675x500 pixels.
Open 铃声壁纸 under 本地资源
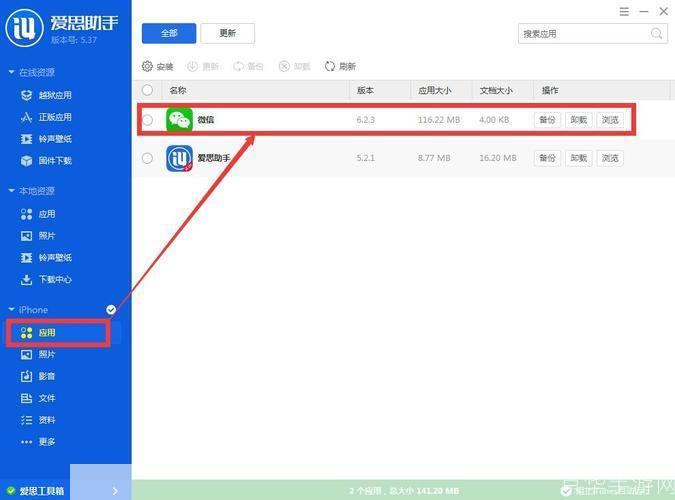click(46, 258)
